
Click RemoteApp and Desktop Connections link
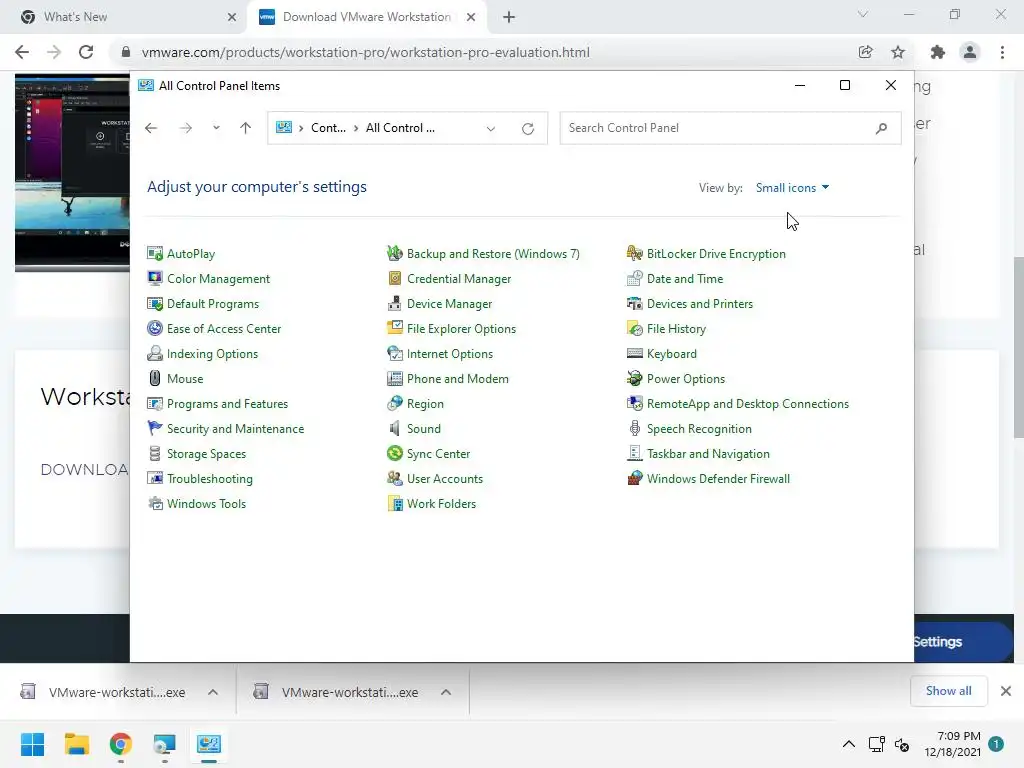point(748,404)
